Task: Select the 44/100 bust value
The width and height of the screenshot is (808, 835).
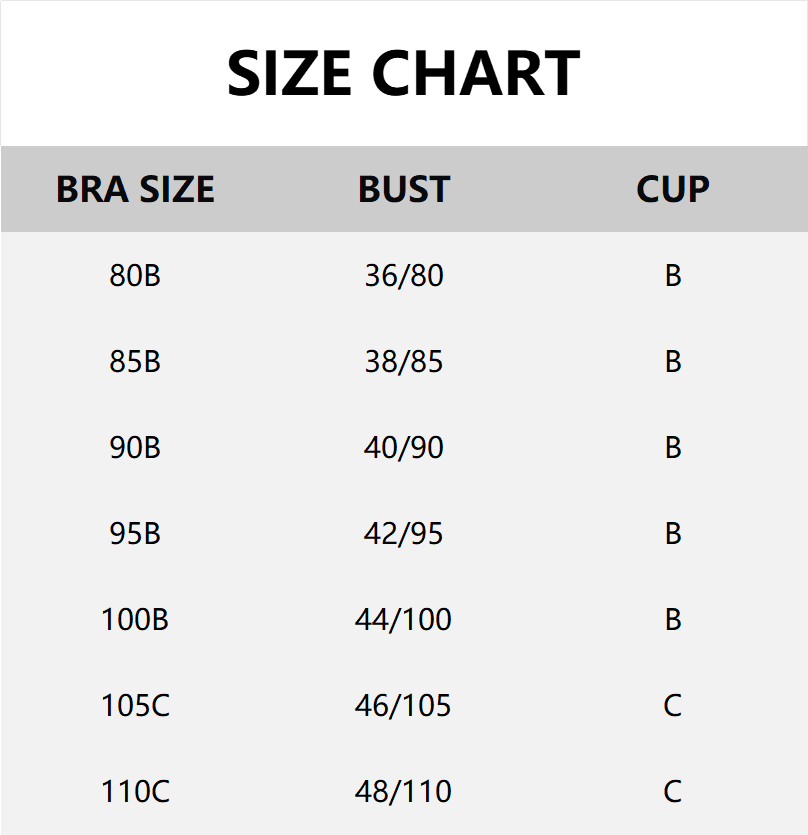Action: tap(404, 619)
